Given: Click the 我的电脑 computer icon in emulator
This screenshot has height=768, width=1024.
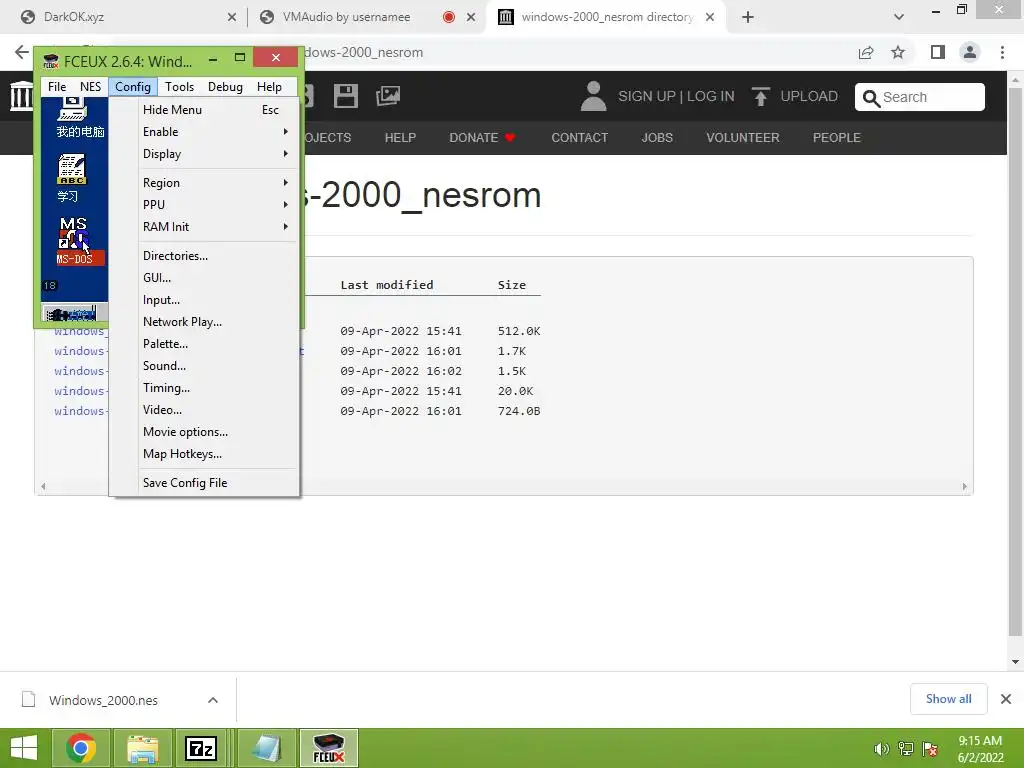Looking at the screenshot, I should pos(79,118).
